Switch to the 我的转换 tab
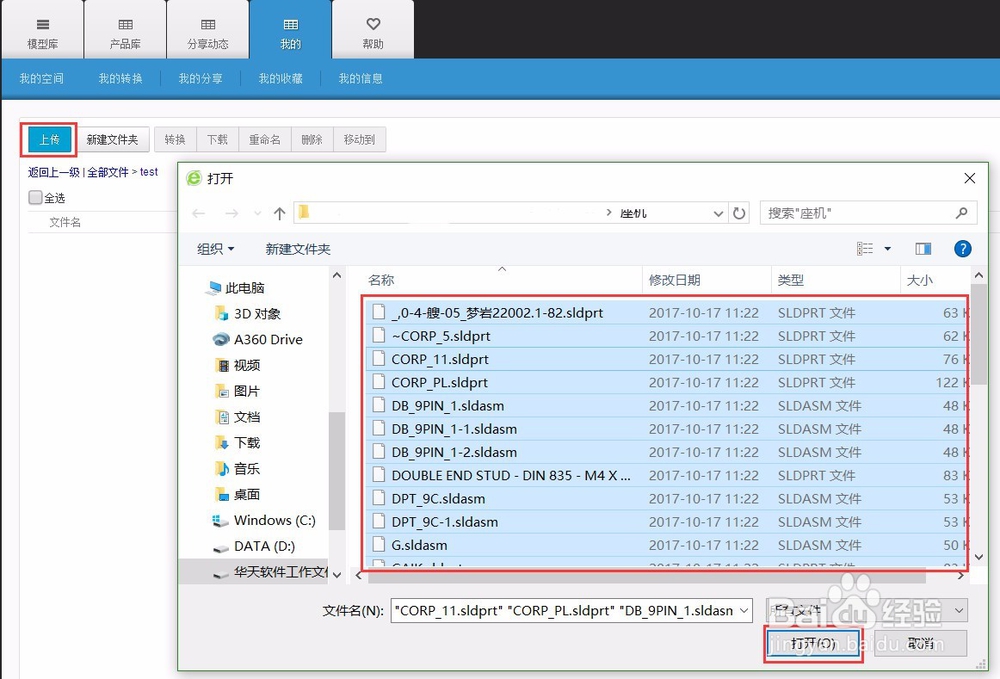The height and width of the screenshot is (679, 1000). pyautogui.click(x=120, y=78)
